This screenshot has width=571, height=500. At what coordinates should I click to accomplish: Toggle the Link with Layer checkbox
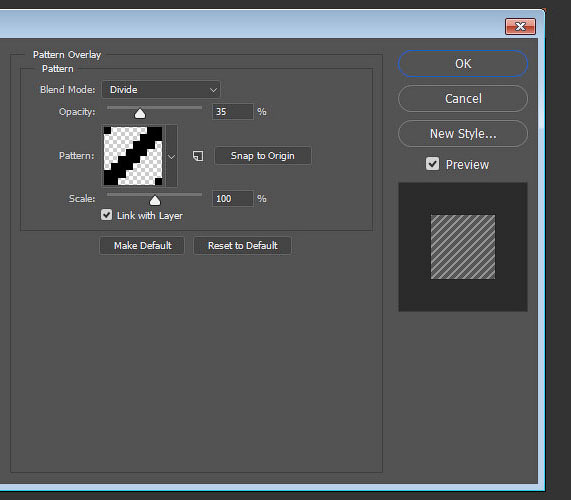pos(107,215)
